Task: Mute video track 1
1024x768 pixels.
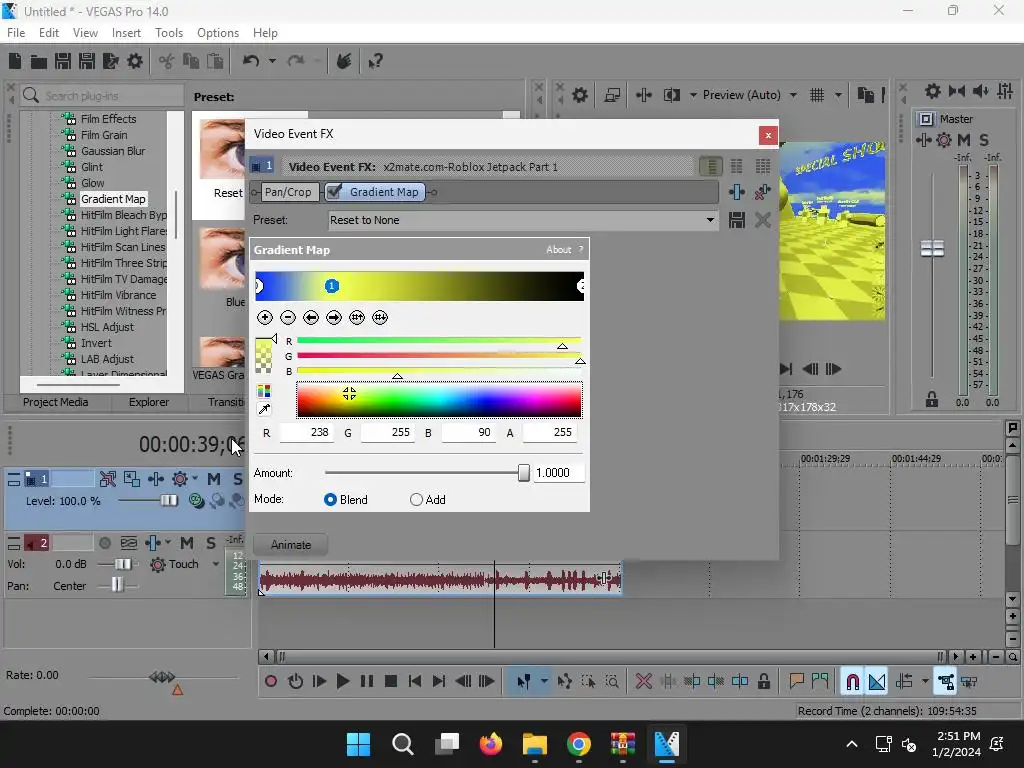Action: [214, 479]
